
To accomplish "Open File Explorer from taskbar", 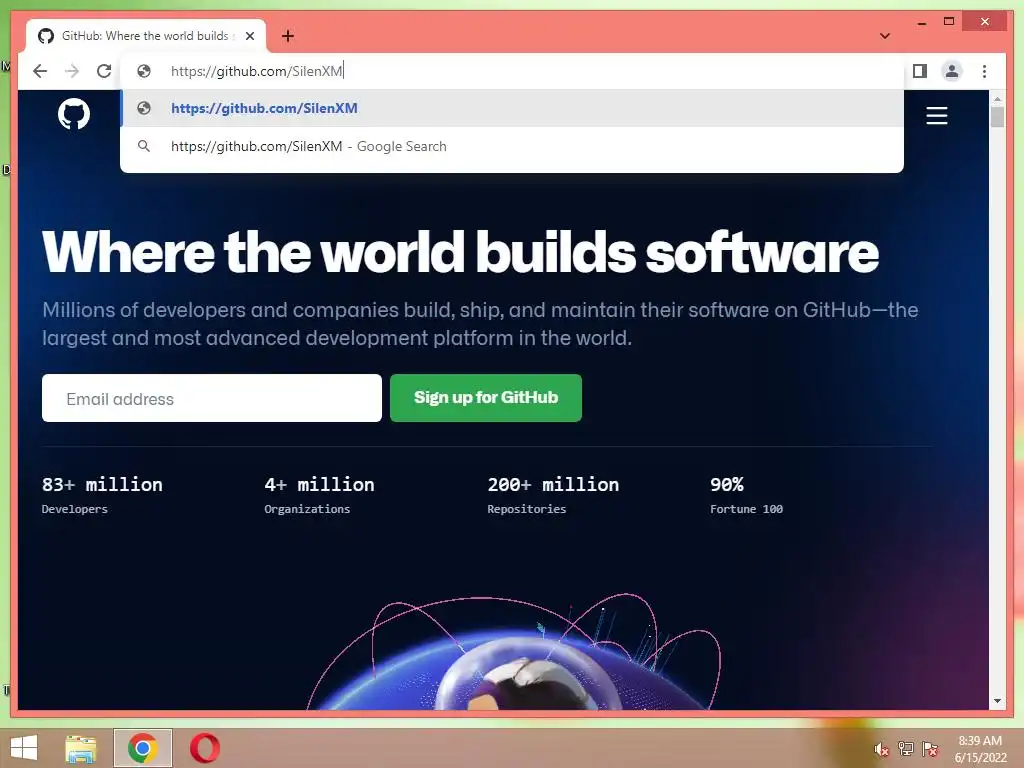I will coord(81,748).
